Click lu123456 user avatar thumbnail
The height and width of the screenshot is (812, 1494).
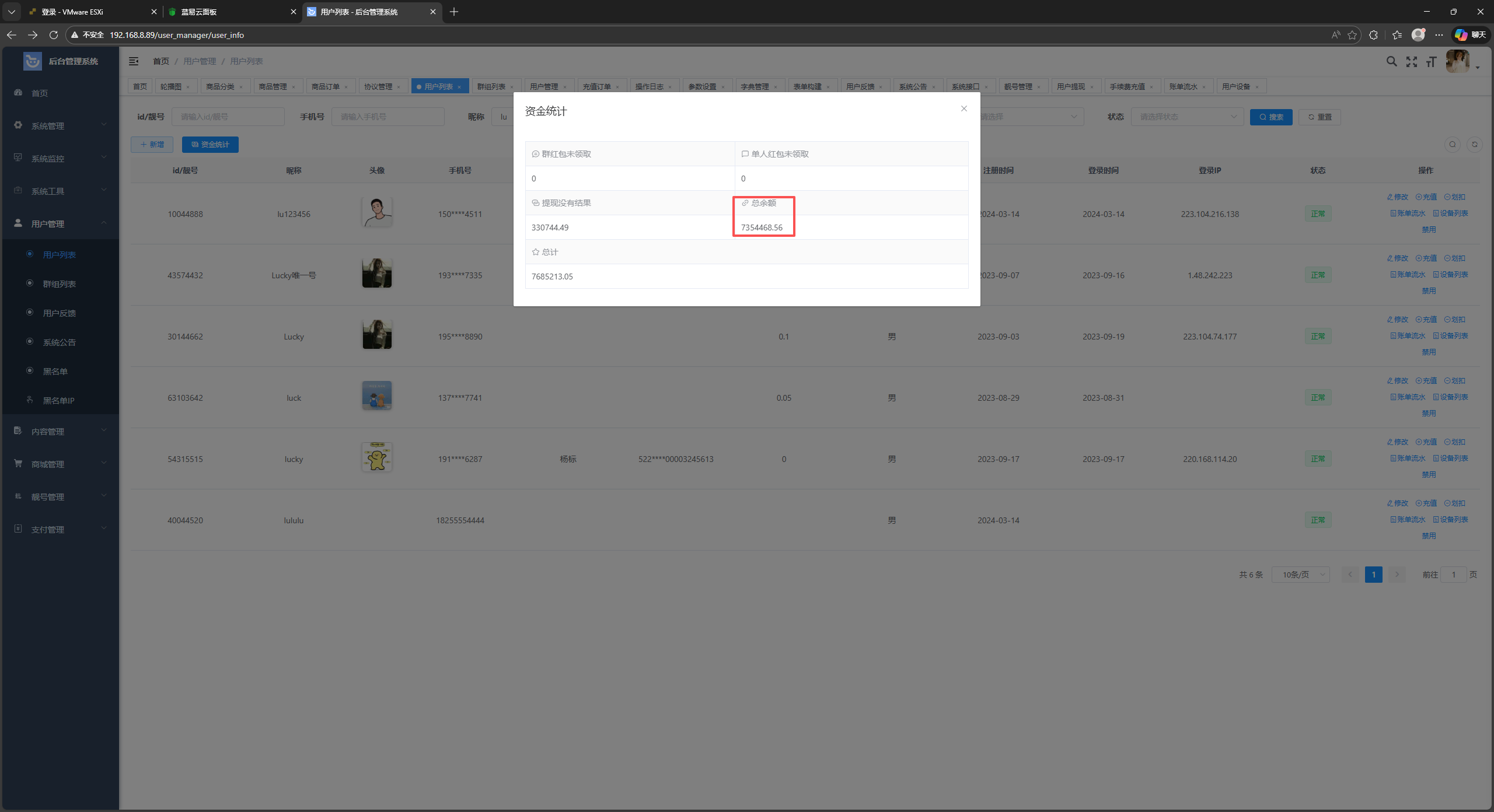click(377, 212)
